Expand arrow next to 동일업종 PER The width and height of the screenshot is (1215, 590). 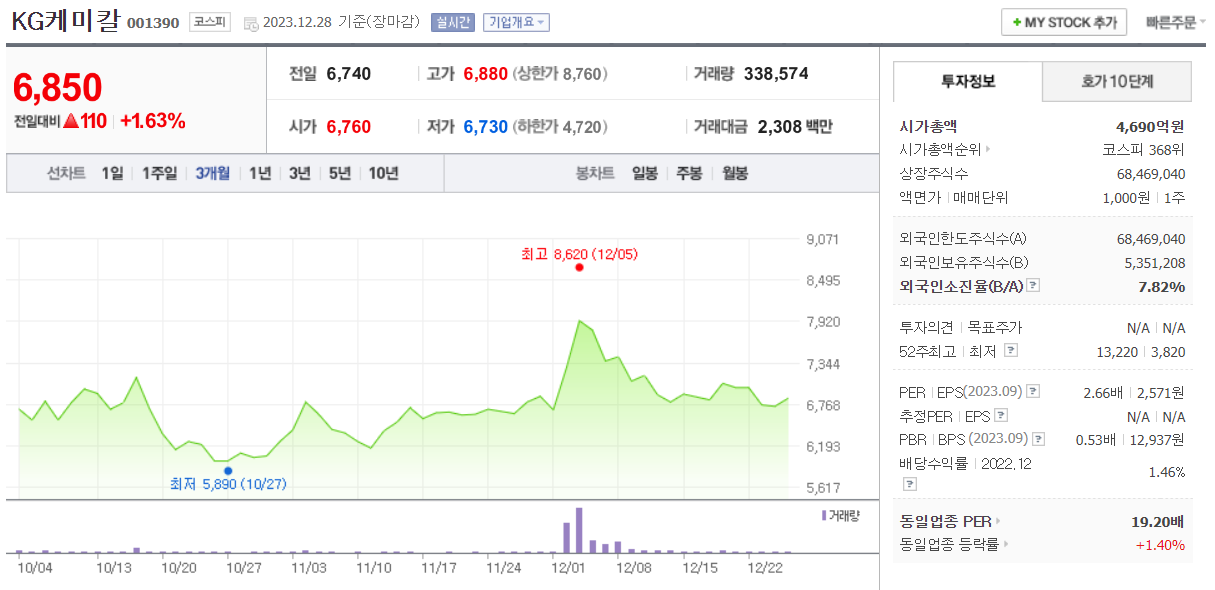click(x=997, y=521)
